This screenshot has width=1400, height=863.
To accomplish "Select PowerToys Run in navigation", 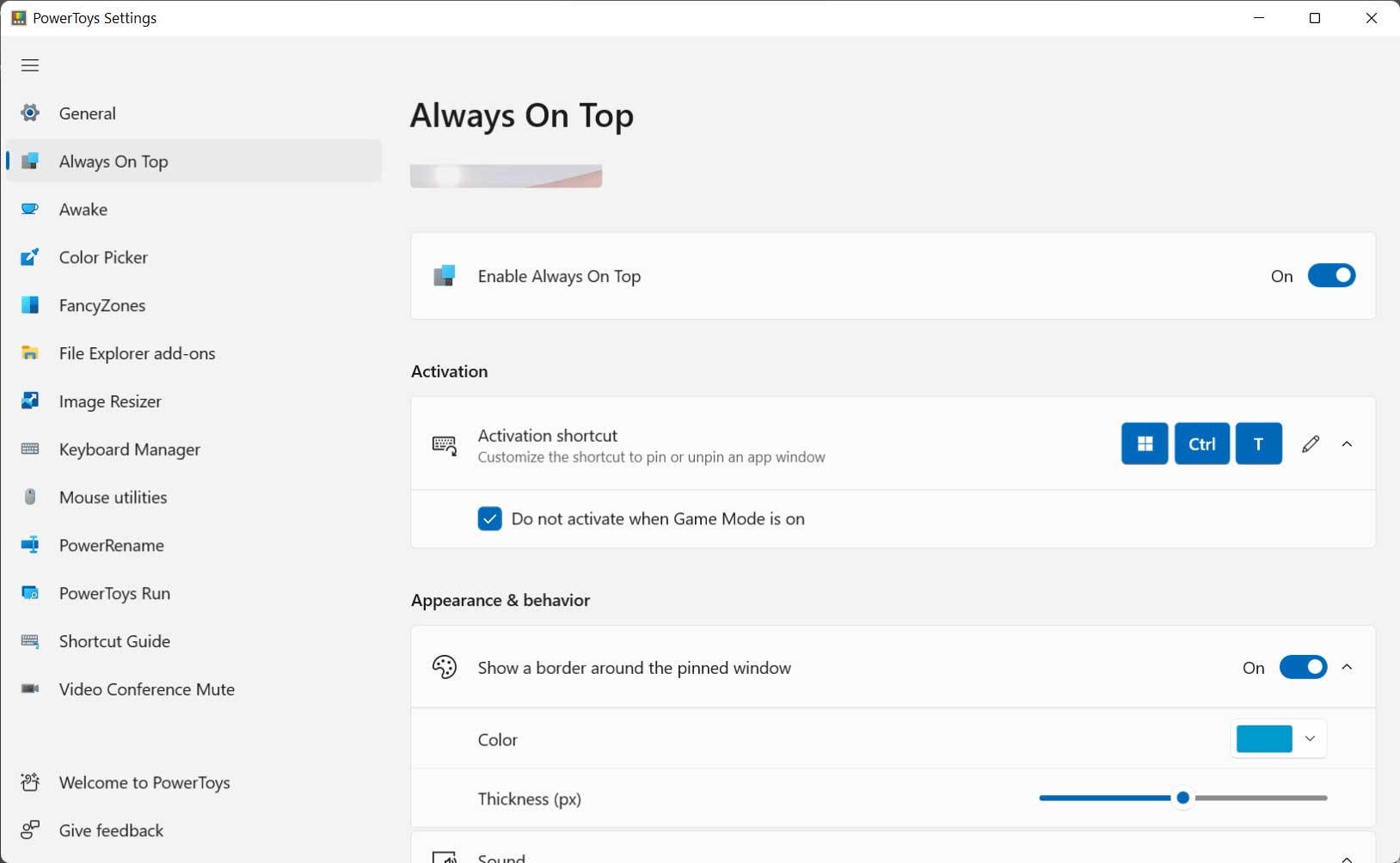I will click(x=193, y=593).
